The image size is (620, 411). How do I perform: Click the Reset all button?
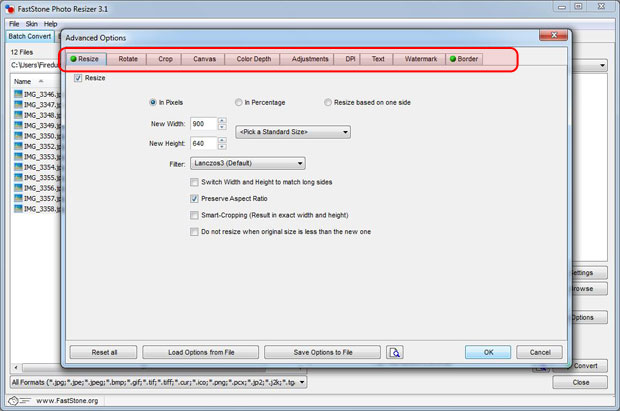pos(104,352)
